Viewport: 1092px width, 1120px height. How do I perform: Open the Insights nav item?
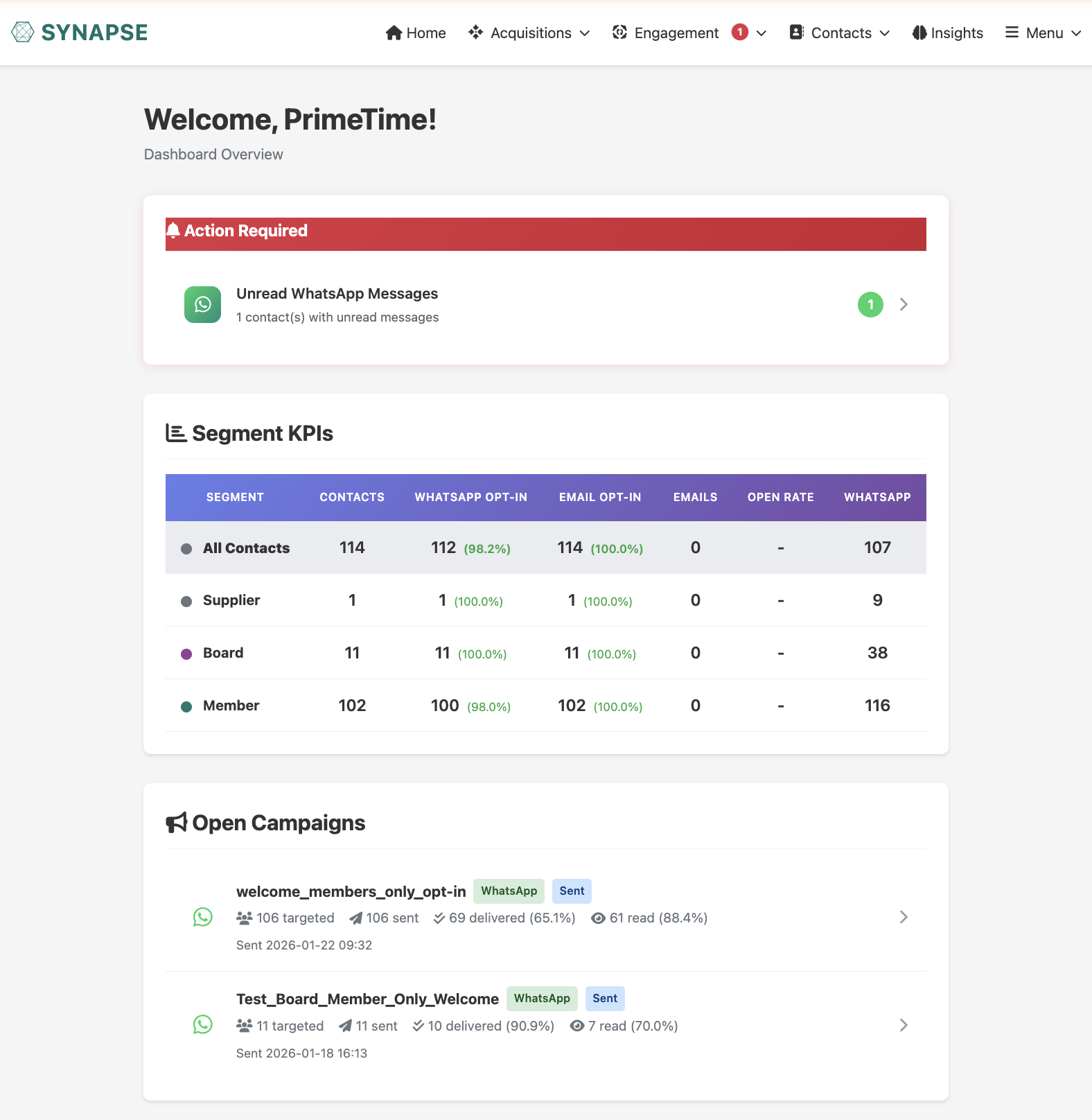pos(948,33)
